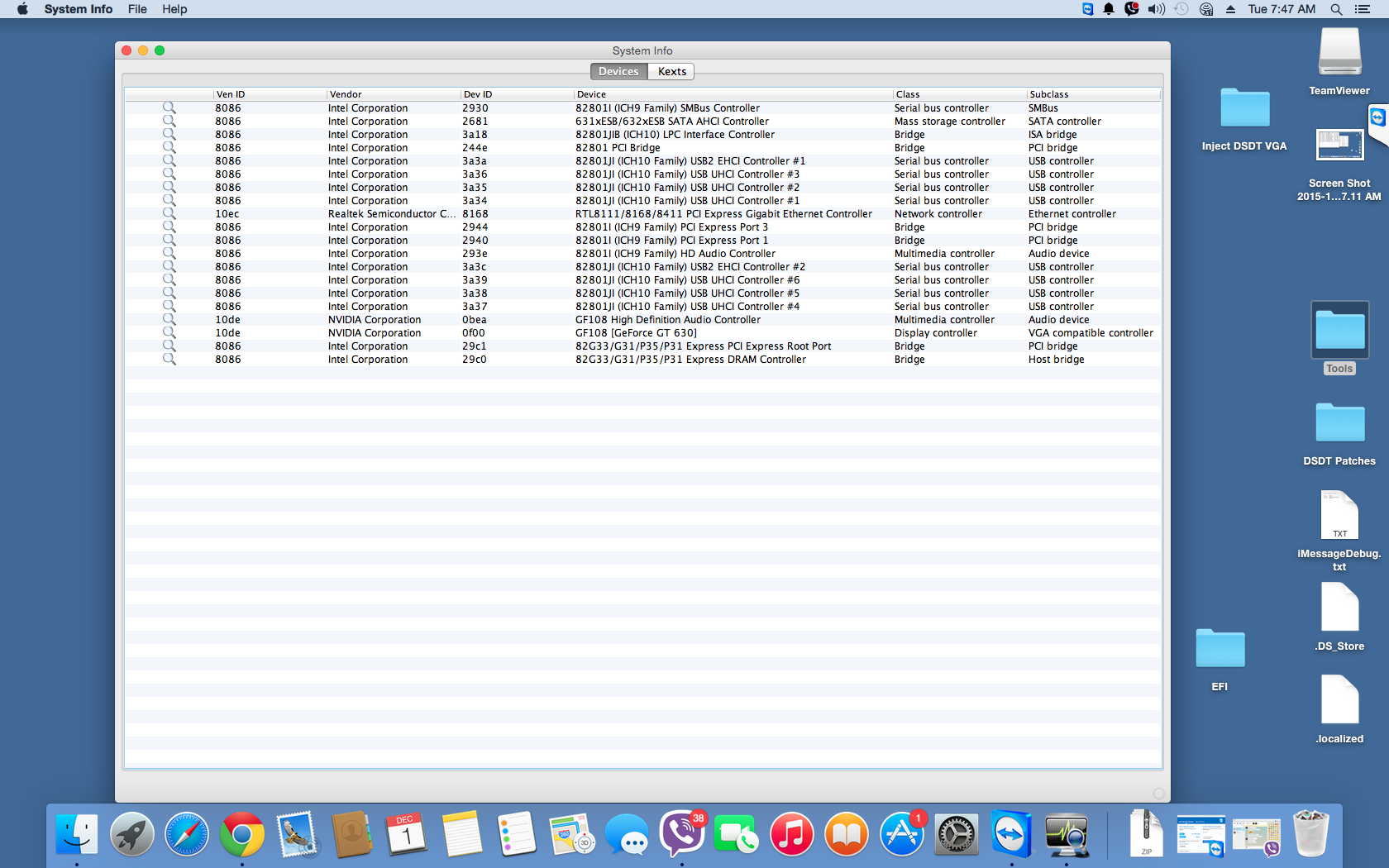Screen dimensions: 1389x868
Task: Open Calendar in the Dock
Action: (406, 834)
